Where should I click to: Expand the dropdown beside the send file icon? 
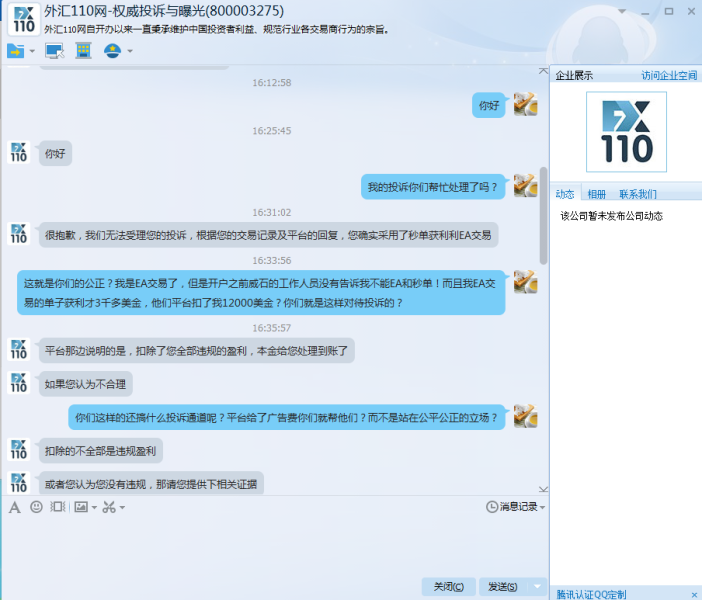32,52
